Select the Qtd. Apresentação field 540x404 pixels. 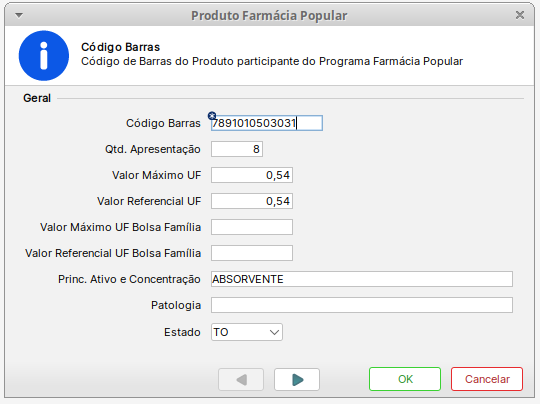pos(237,149)
